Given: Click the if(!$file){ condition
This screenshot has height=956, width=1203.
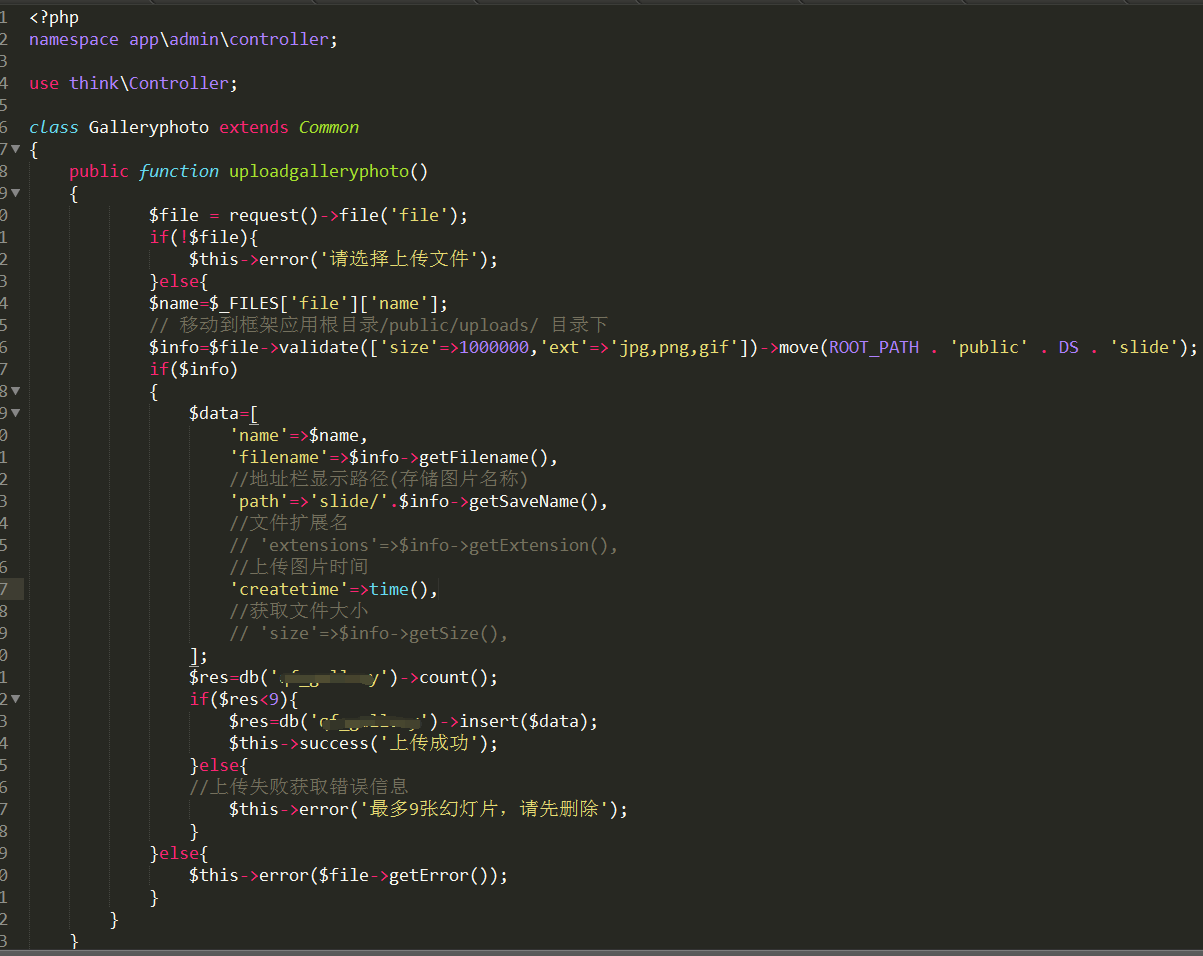Looking at the screenshot, I should point(204,237).
